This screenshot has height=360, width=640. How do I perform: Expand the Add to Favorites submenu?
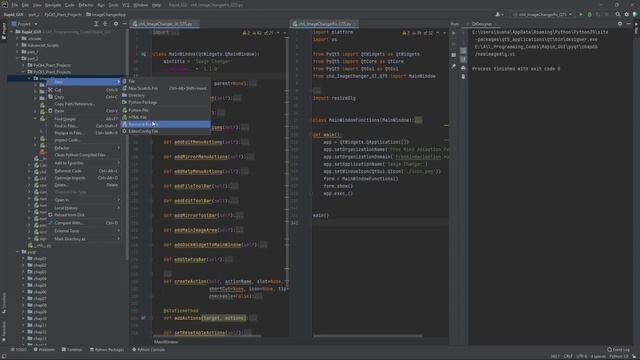click(x=83, y=163)
